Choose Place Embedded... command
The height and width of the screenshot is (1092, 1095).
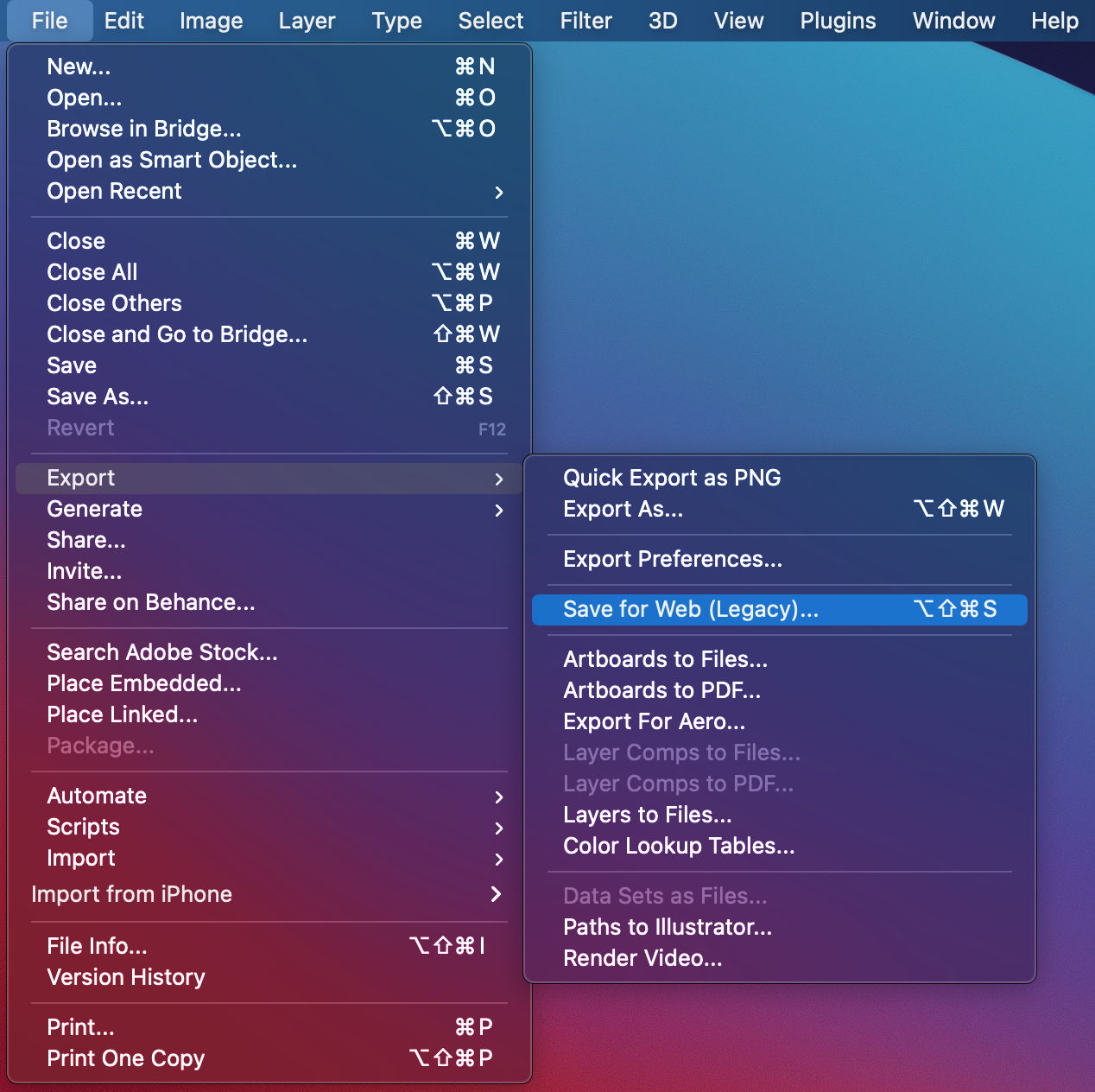click(144, 683)
